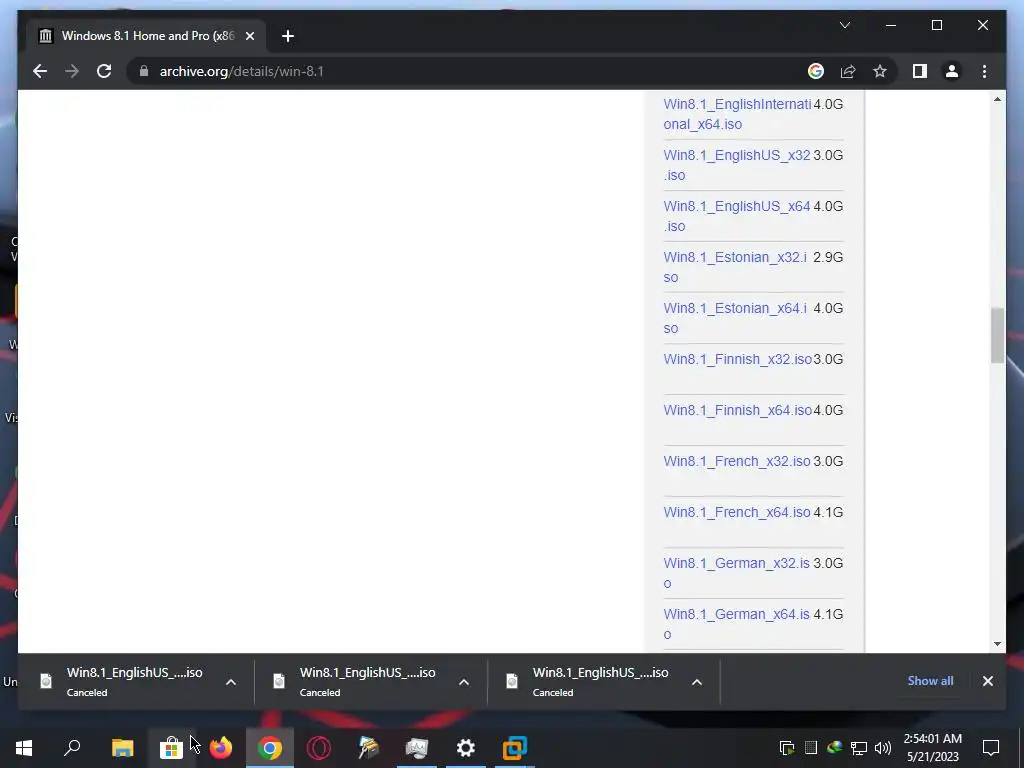Share this page icon

pos(848,71)
